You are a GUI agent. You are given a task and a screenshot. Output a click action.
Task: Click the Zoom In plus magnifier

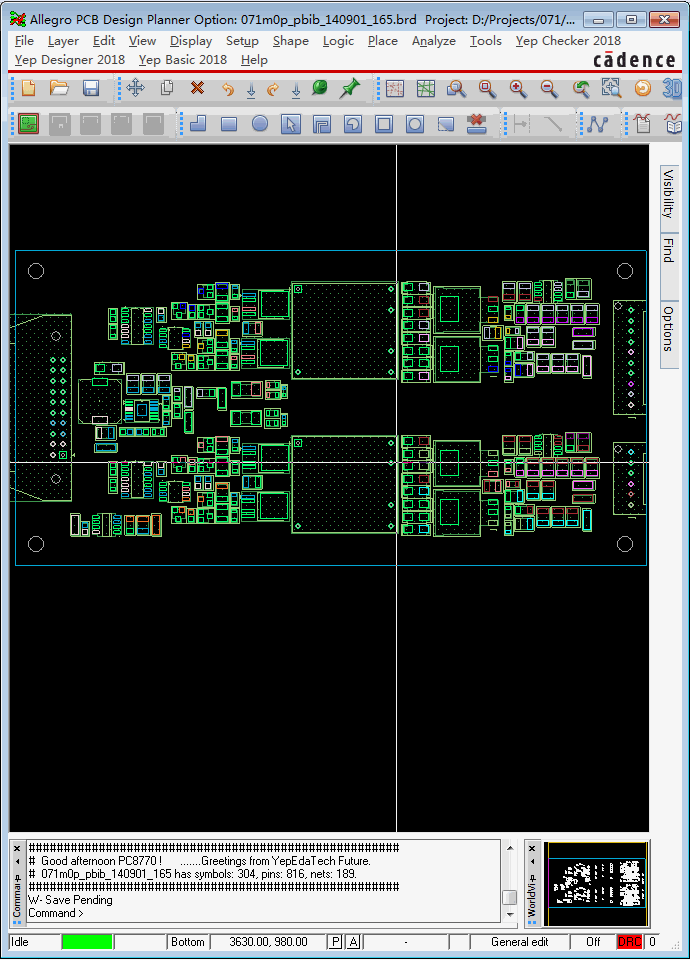pyautogui.click(x=518, y=89)
